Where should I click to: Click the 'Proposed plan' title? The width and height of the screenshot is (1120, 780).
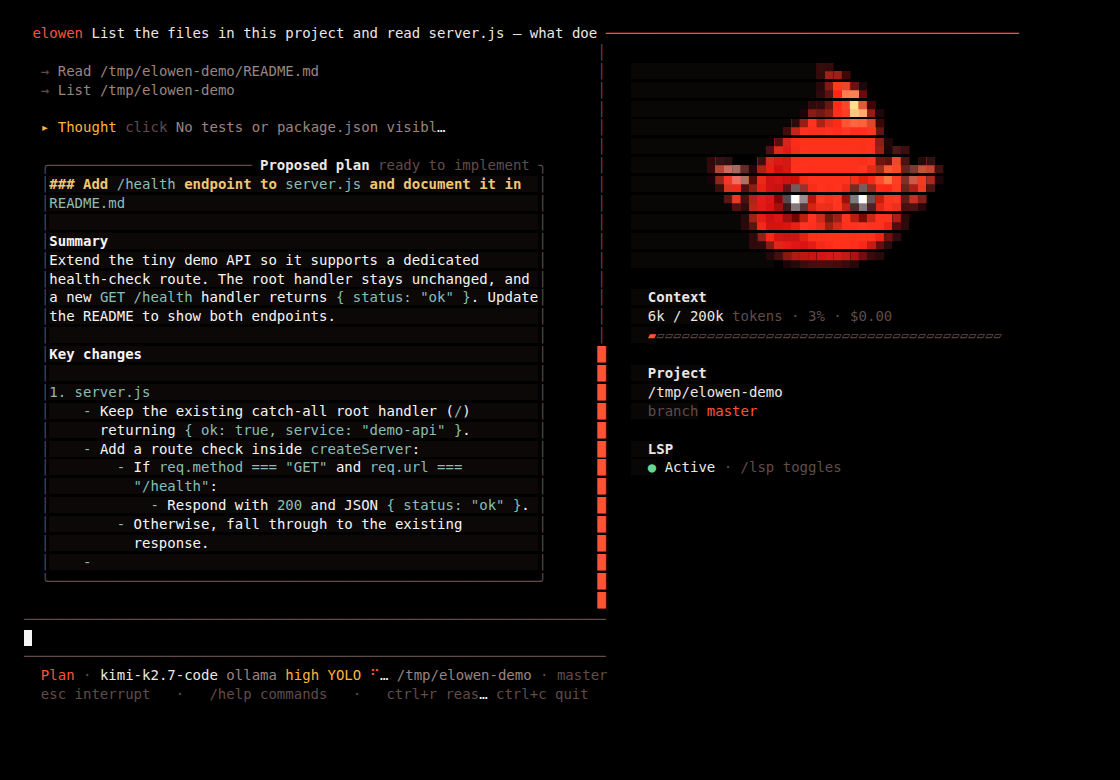[314, 165]
